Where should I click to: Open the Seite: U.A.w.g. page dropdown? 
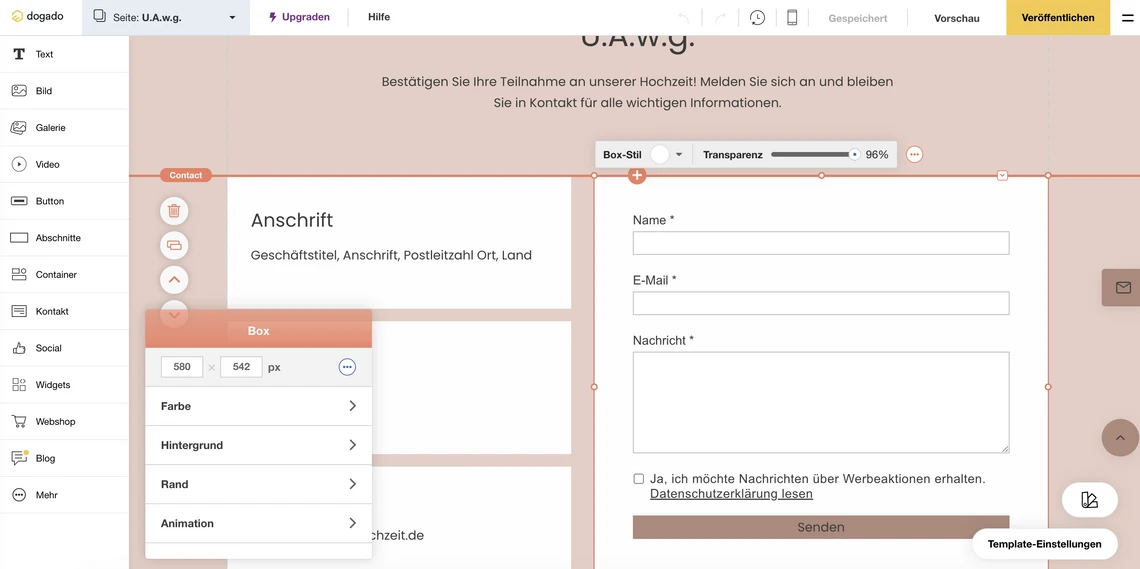click(166, 17)
